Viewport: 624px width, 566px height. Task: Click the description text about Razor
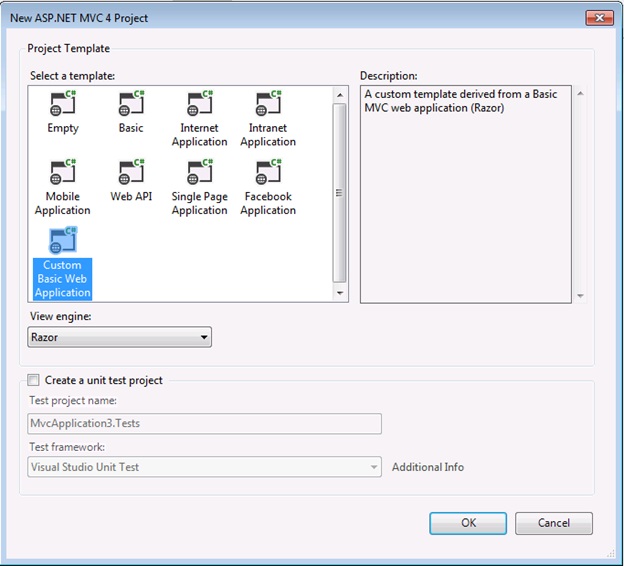tap(460, 101)
